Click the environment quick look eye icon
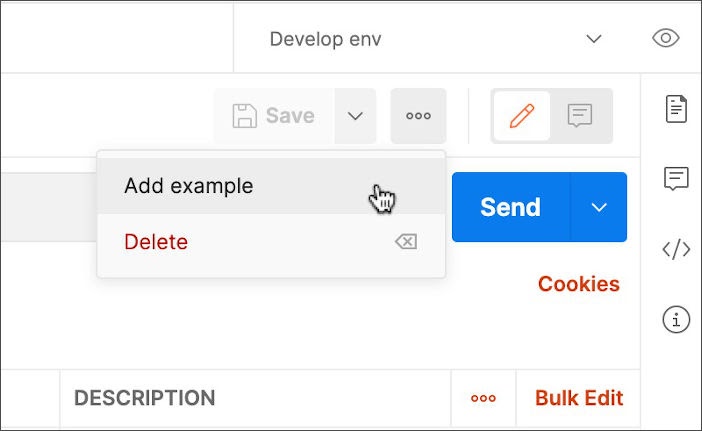The image size is (702, 431). pos(665,39)
